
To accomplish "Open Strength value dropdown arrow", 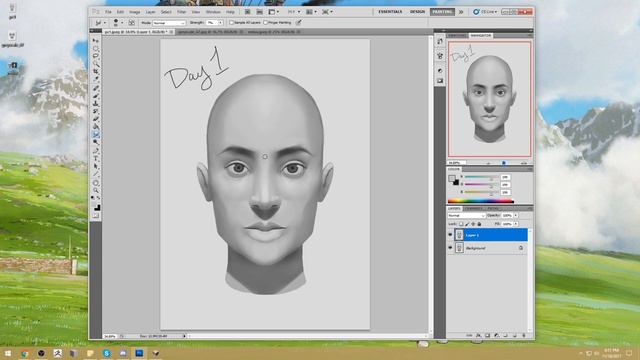I will coord(220,22).
